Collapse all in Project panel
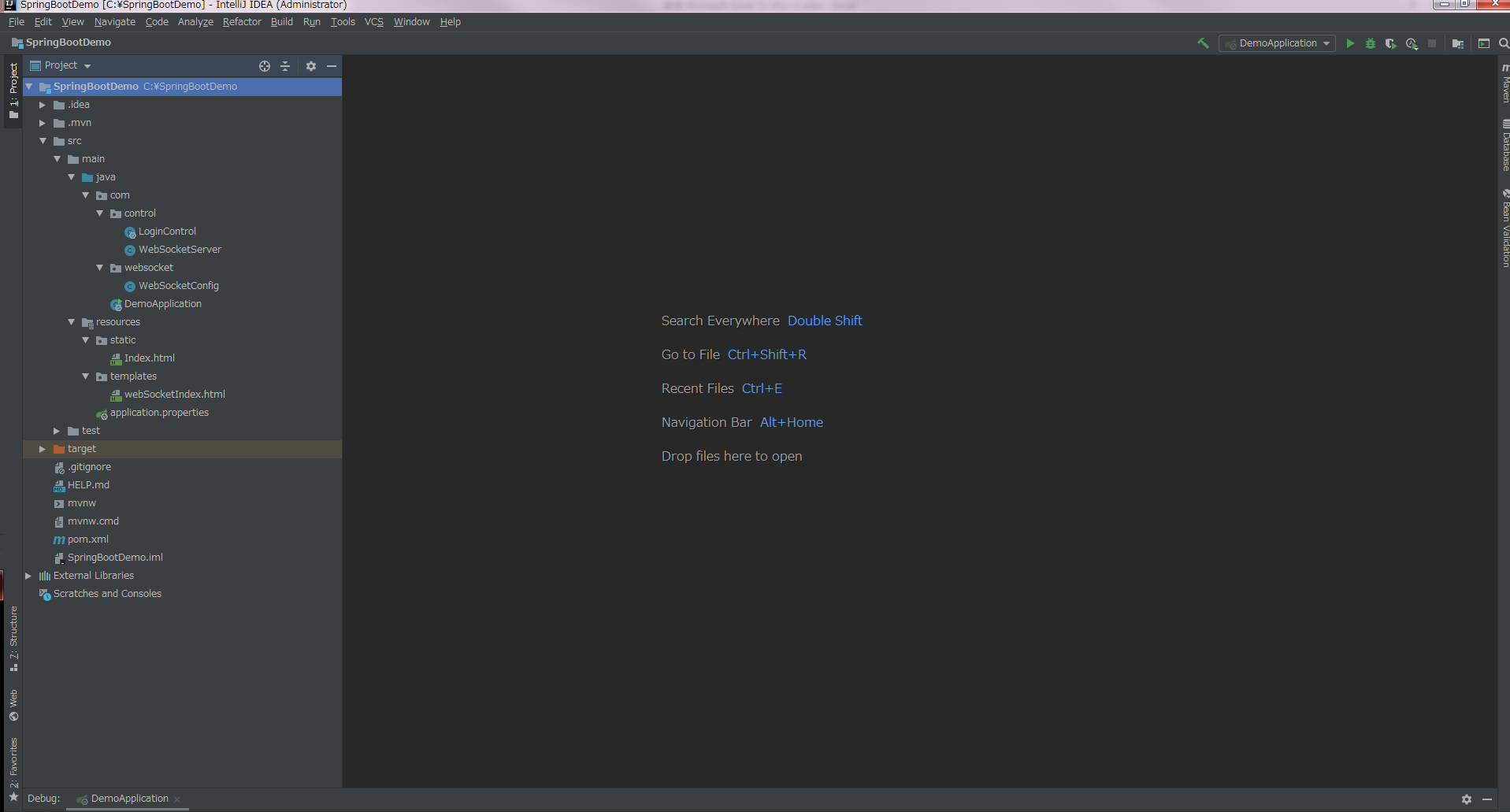The height and width of the screenshot is (812, 1510). [x=285, y=66]
